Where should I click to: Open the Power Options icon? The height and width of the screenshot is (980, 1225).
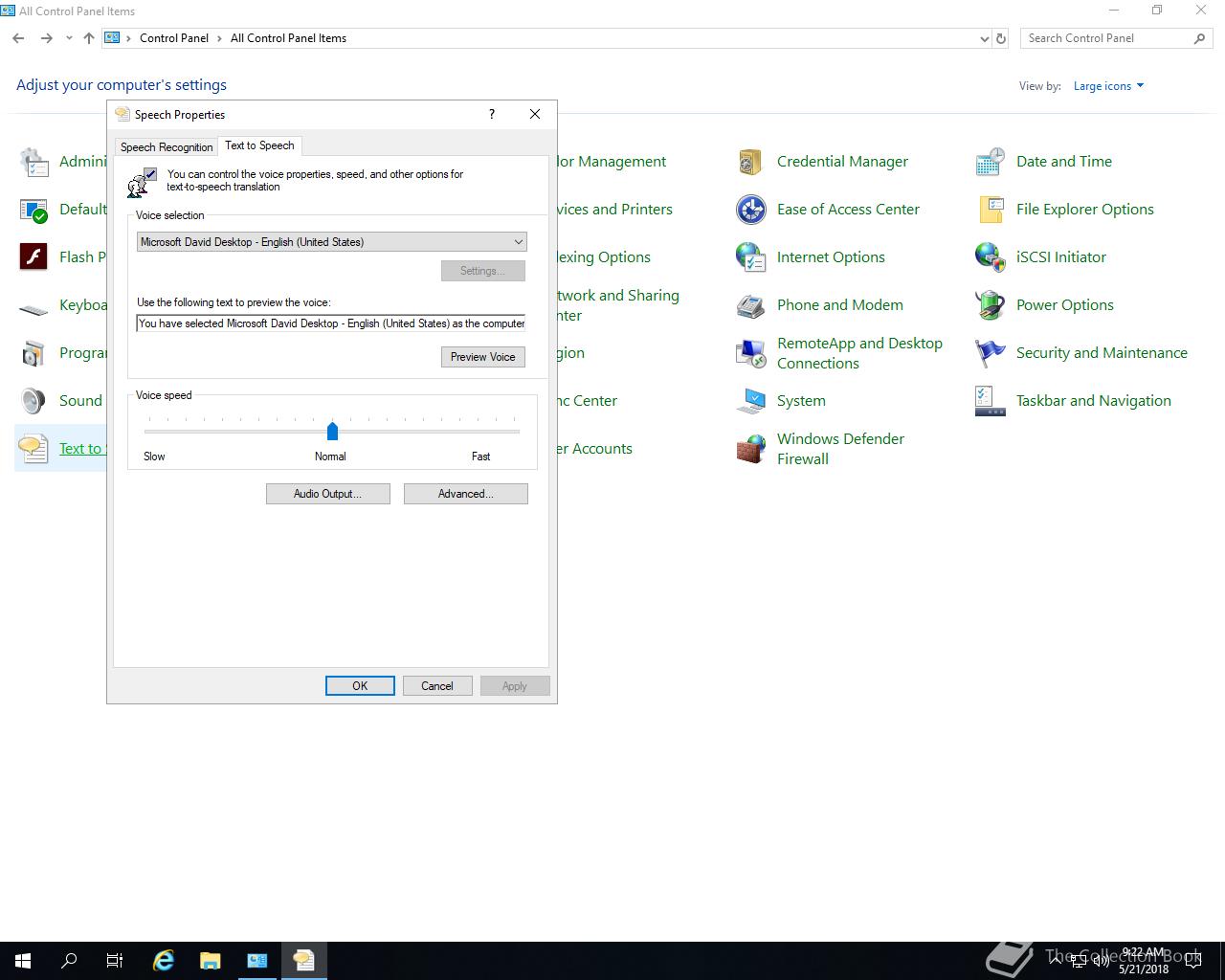click(990, 305)
